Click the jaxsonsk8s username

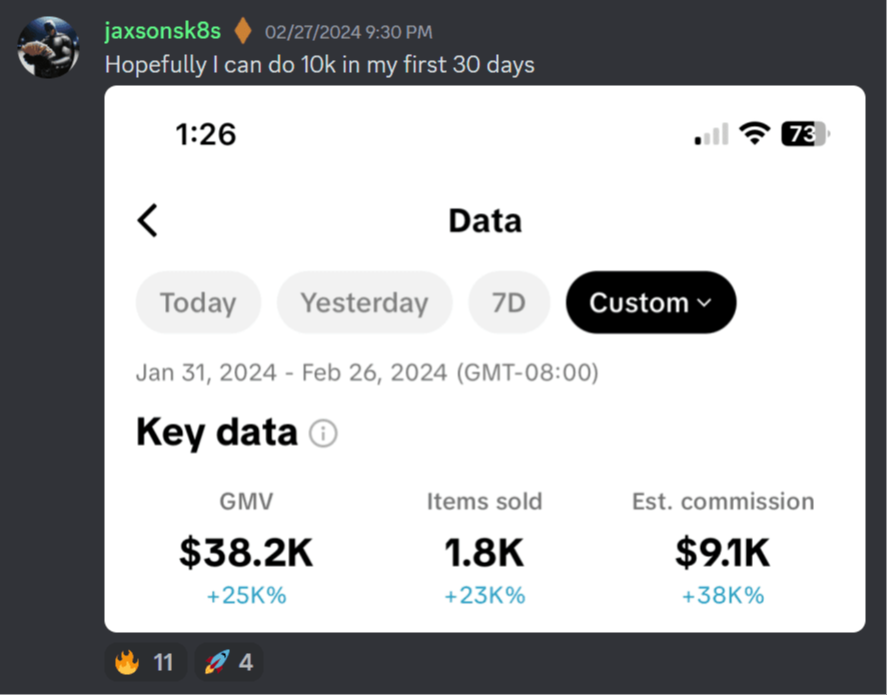pyautogui.click(x=162, y=31)
